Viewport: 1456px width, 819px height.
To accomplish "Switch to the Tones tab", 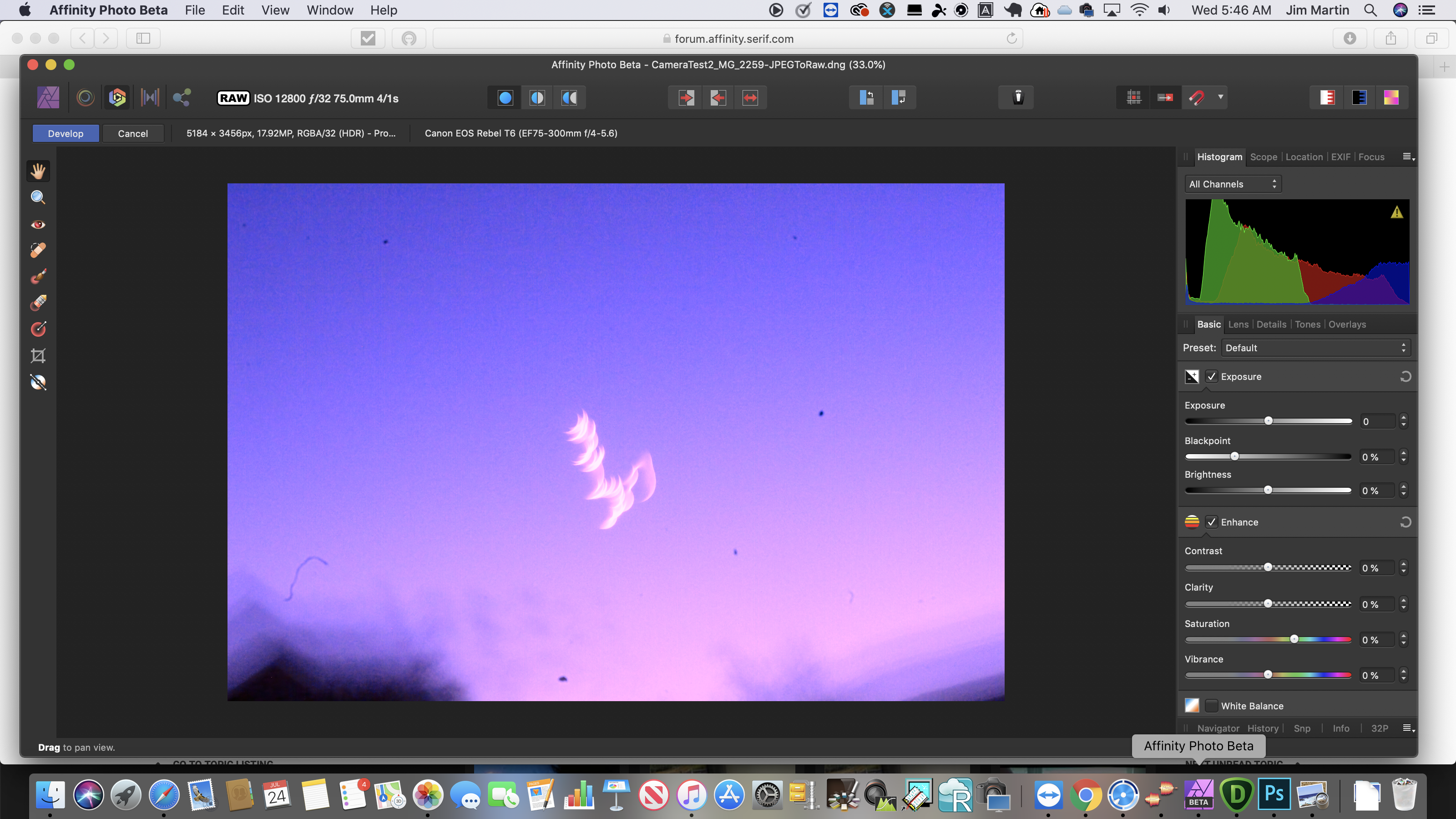I will [x=1307, y=324].
